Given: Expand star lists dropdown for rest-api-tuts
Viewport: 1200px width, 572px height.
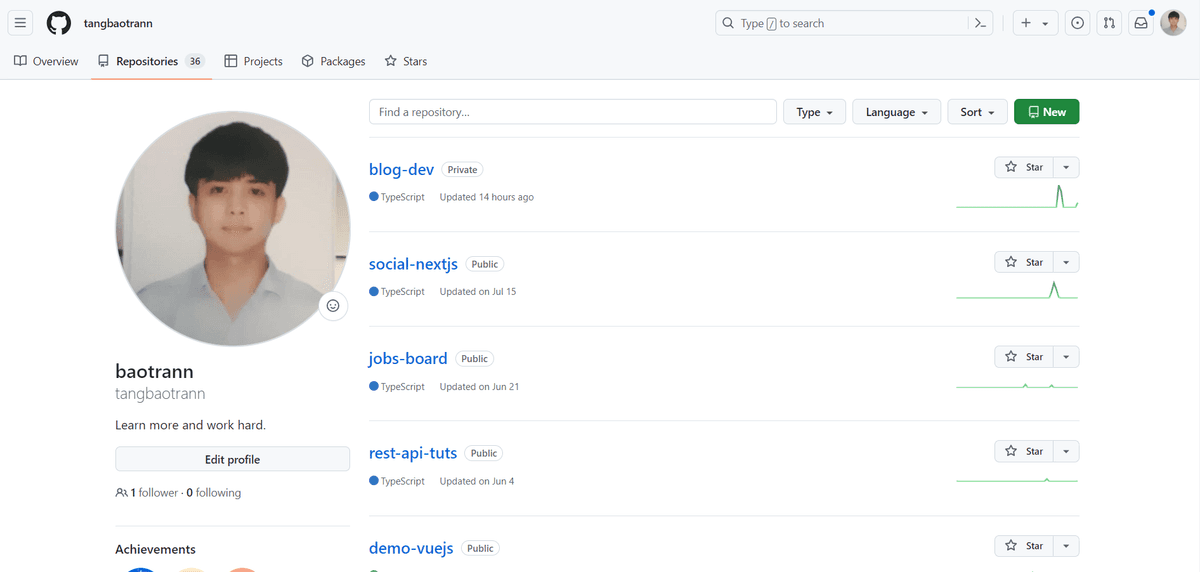Looking at the screenshot, I should pos(1066,451).
